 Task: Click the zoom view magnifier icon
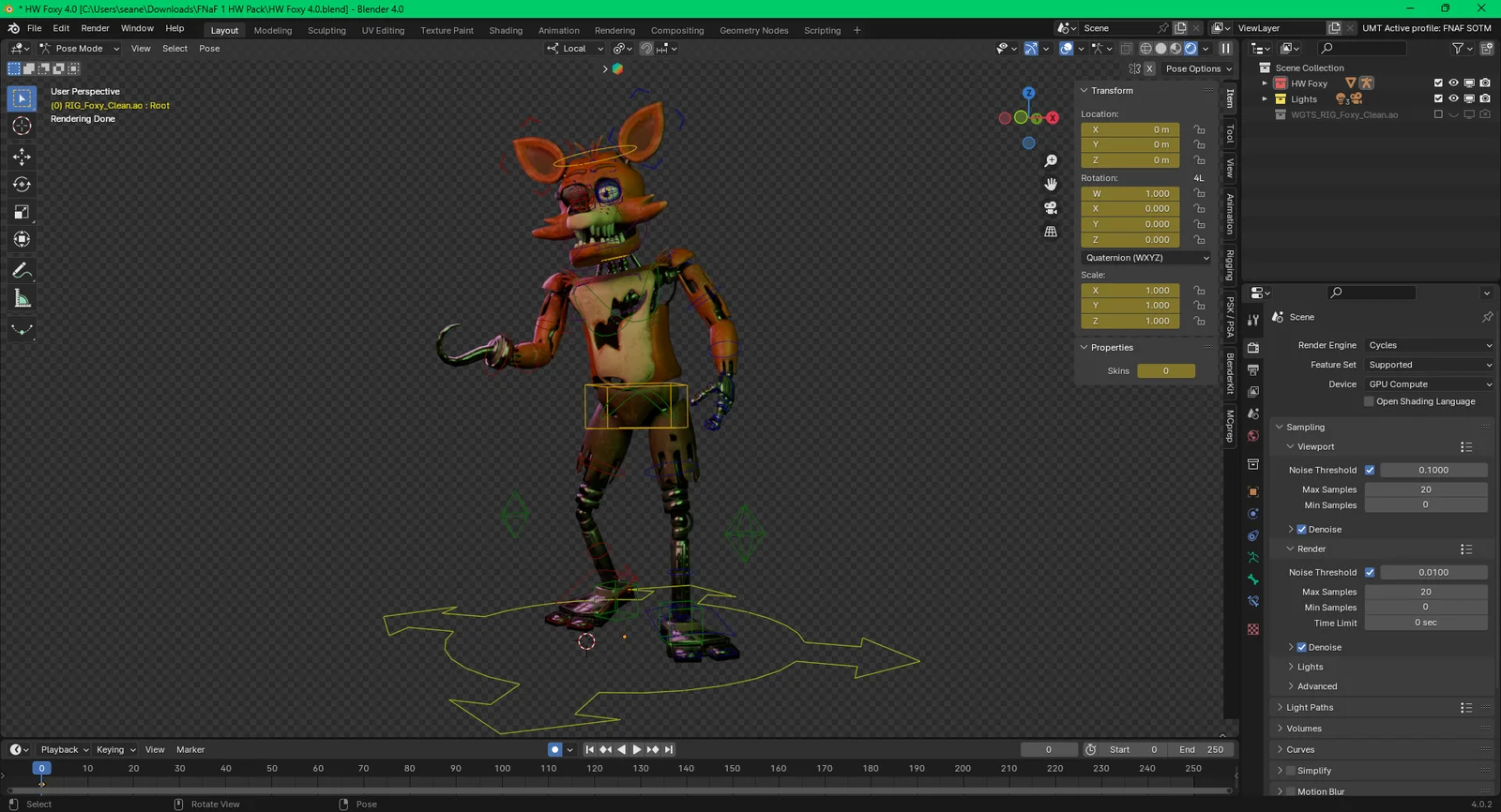coord(1051,161)
